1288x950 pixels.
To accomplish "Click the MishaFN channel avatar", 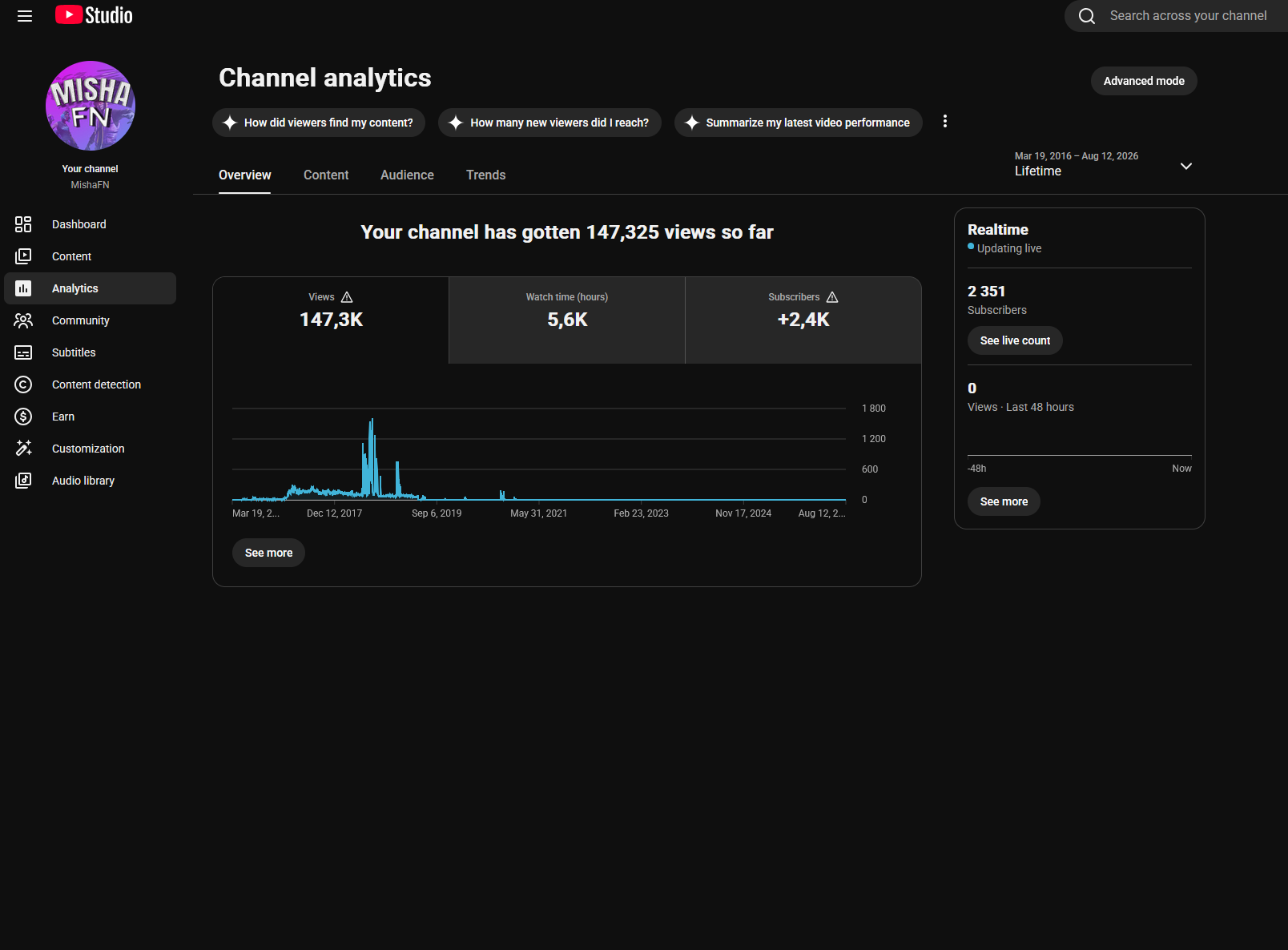I will point(91,106).
